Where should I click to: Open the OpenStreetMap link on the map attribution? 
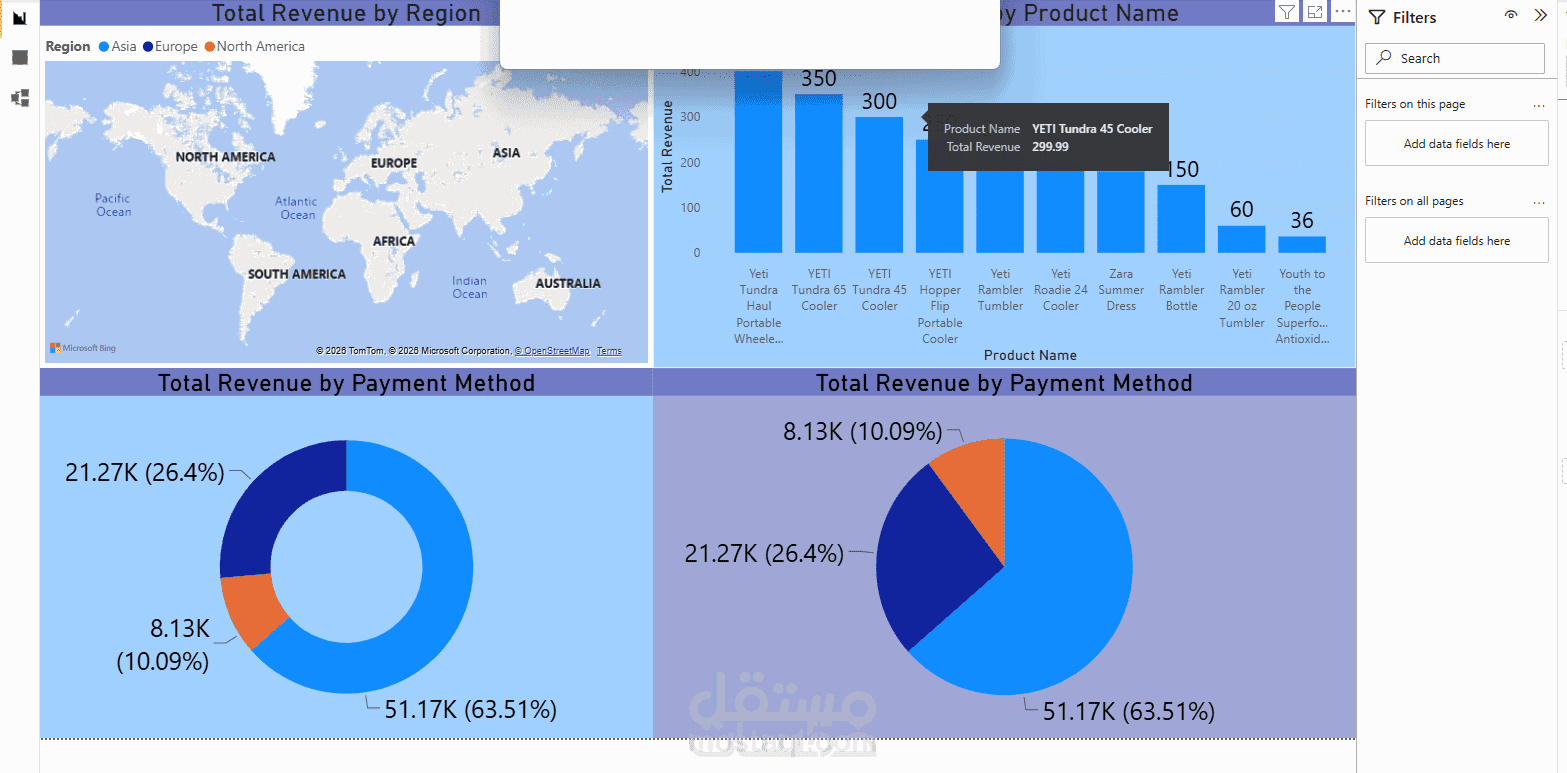(552, 350)
